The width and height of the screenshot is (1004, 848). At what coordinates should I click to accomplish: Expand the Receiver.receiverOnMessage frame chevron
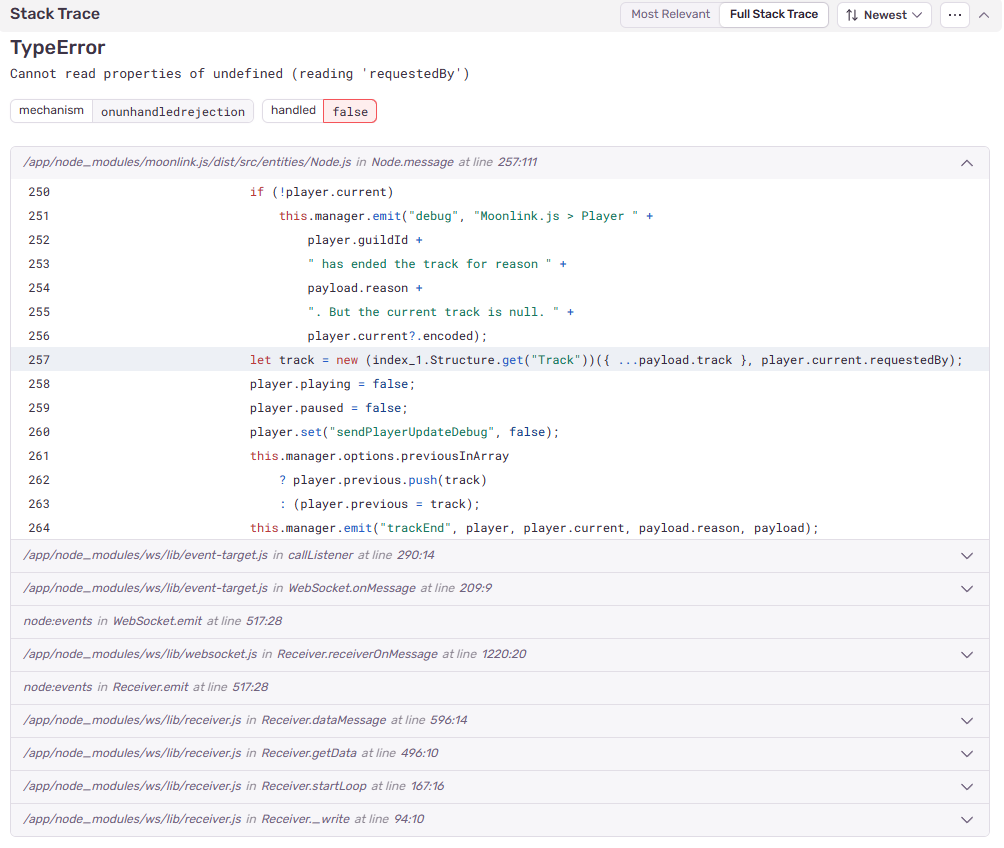[x=966, y=655]
